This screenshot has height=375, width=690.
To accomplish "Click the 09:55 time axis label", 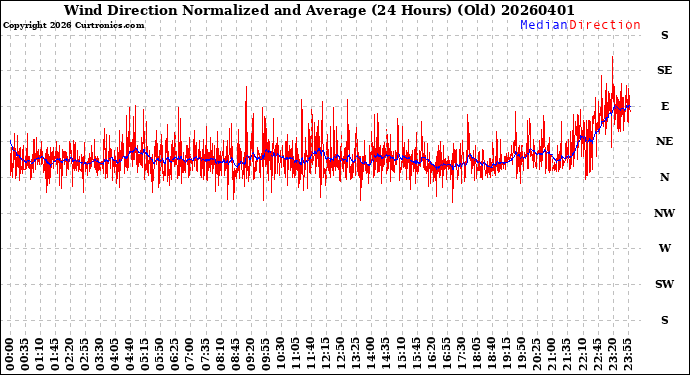I will tap(265, 354).
